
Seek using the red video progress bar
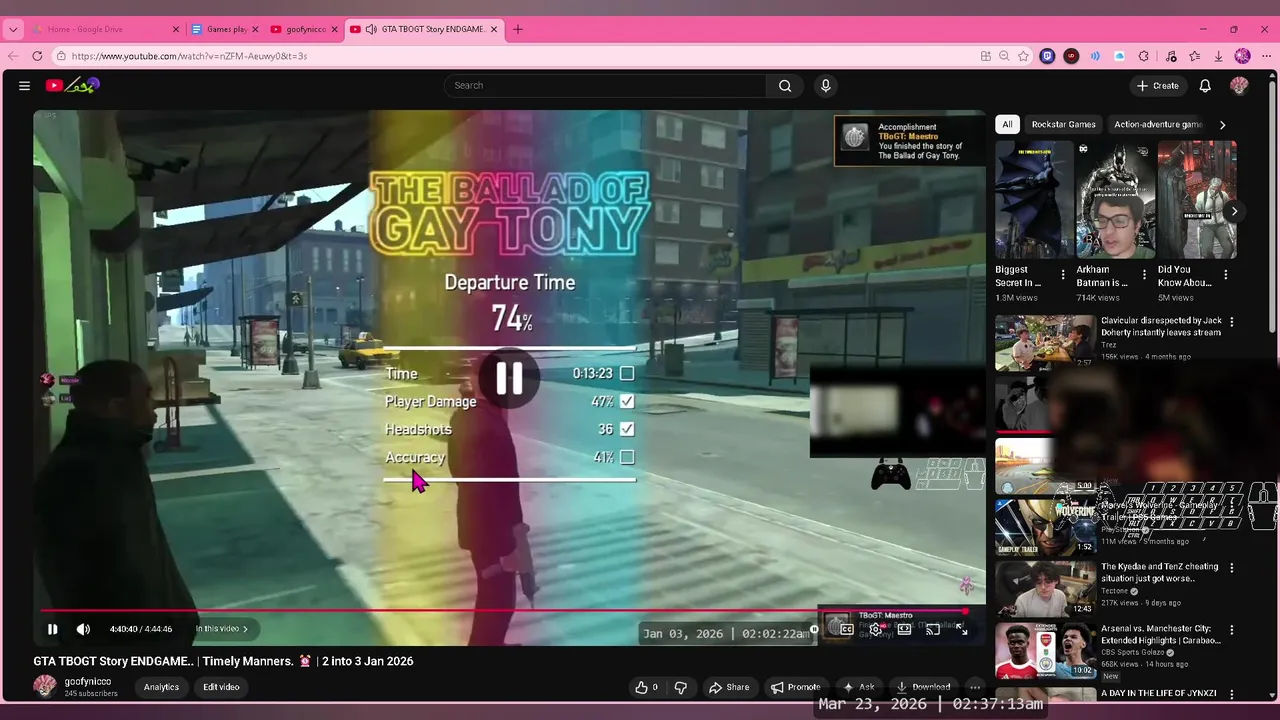(504, 610)
